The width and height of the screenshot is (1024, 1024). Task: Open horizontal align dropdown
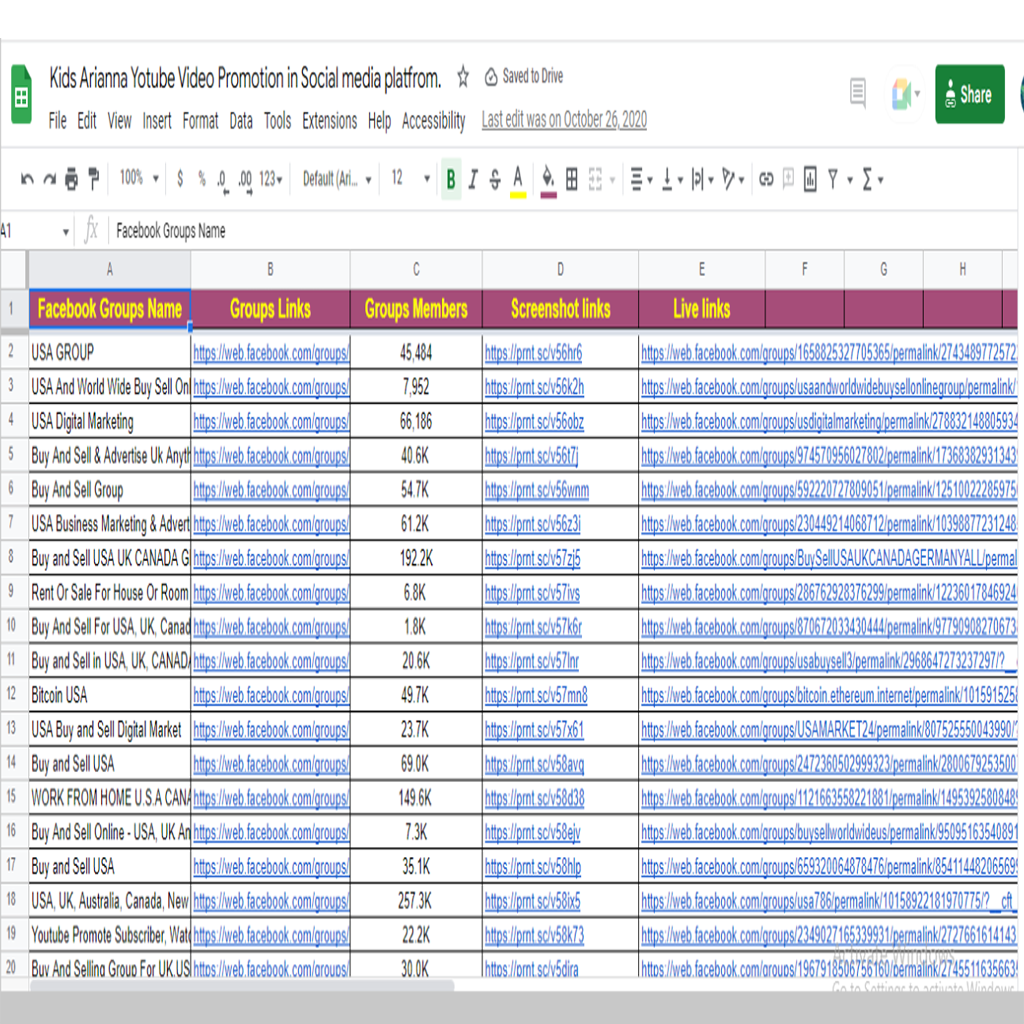click(x=641, y=178)
